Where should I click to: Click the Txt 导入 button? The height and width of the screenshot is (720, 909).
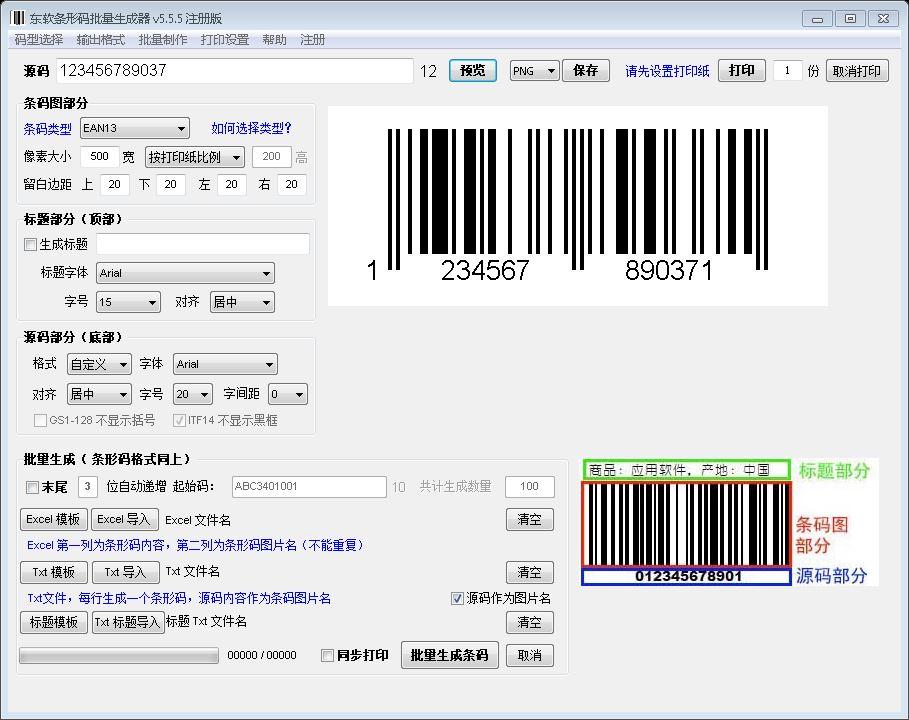(125, 572)
